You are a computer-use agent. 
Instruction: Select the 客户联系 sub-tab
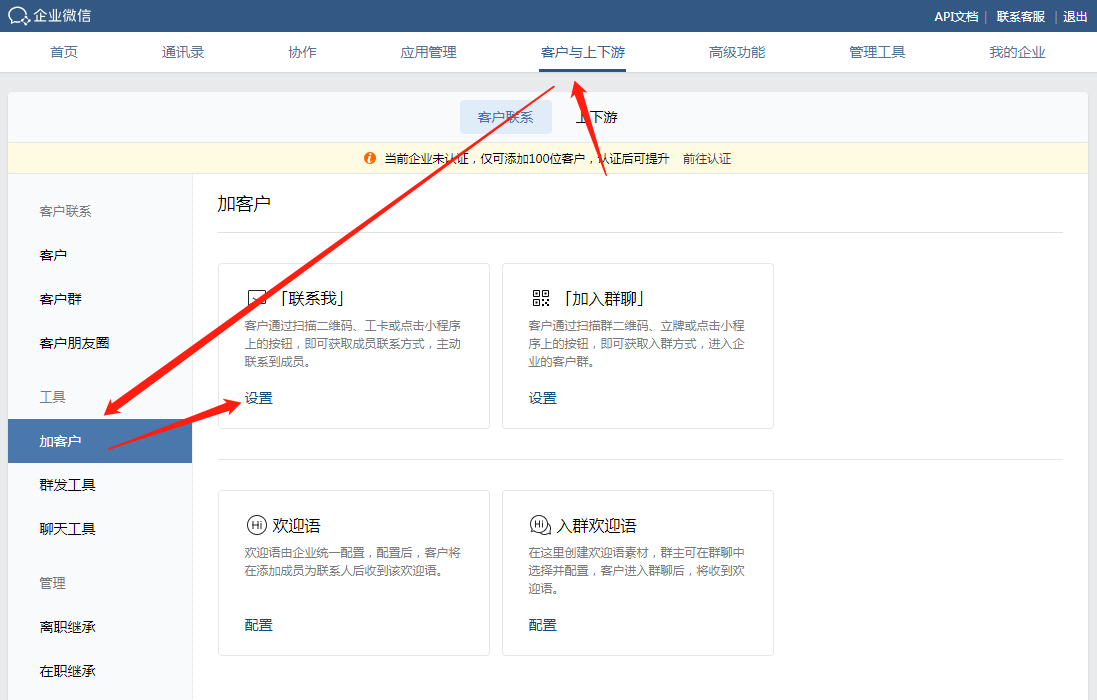pyautogui.click(x=506, y=117)
